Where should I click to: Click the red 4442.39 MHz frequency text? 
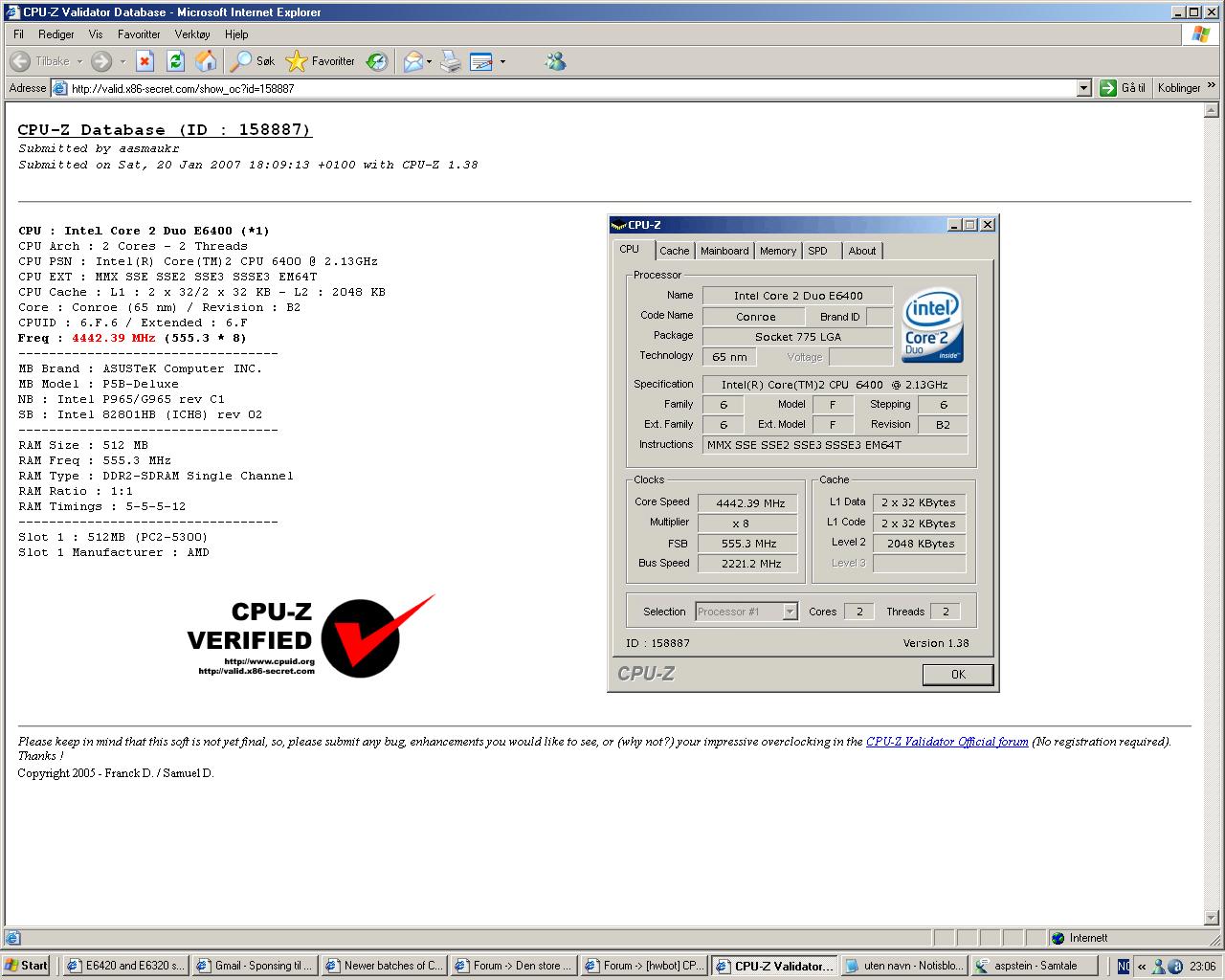114,338
